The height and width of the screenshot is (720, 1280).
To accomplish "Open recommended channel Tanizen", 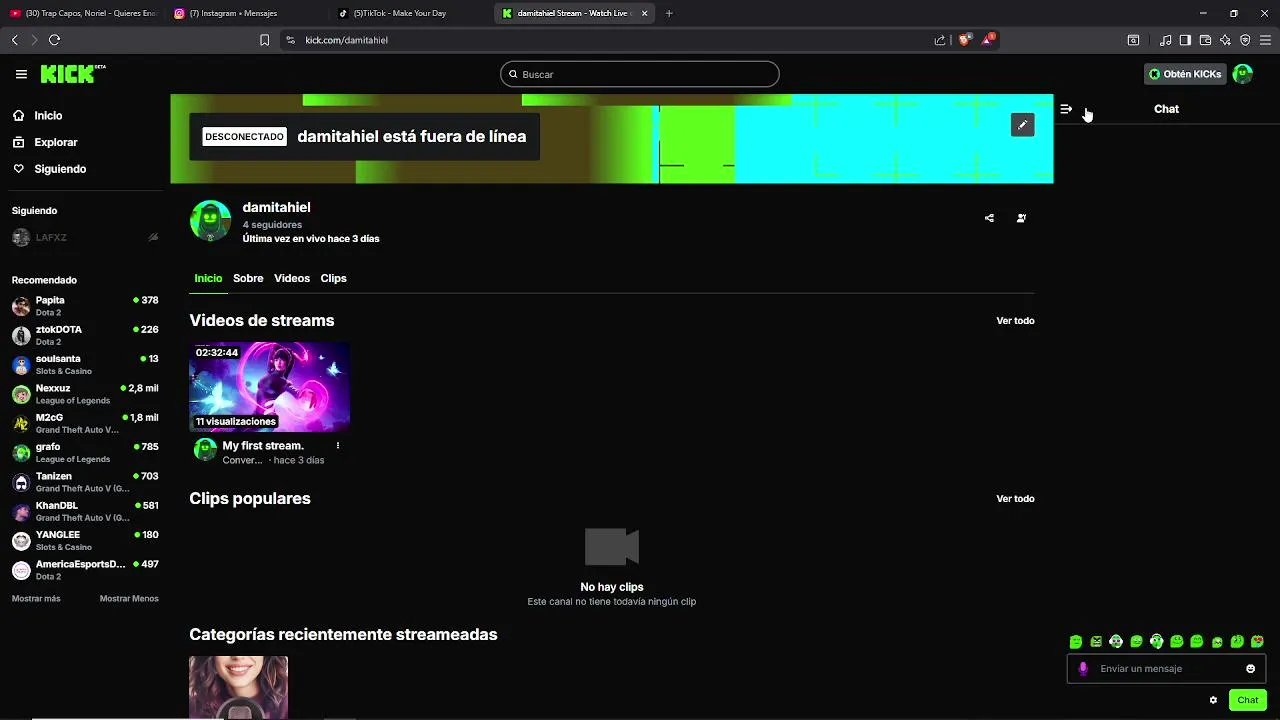I will pos(85,482).
